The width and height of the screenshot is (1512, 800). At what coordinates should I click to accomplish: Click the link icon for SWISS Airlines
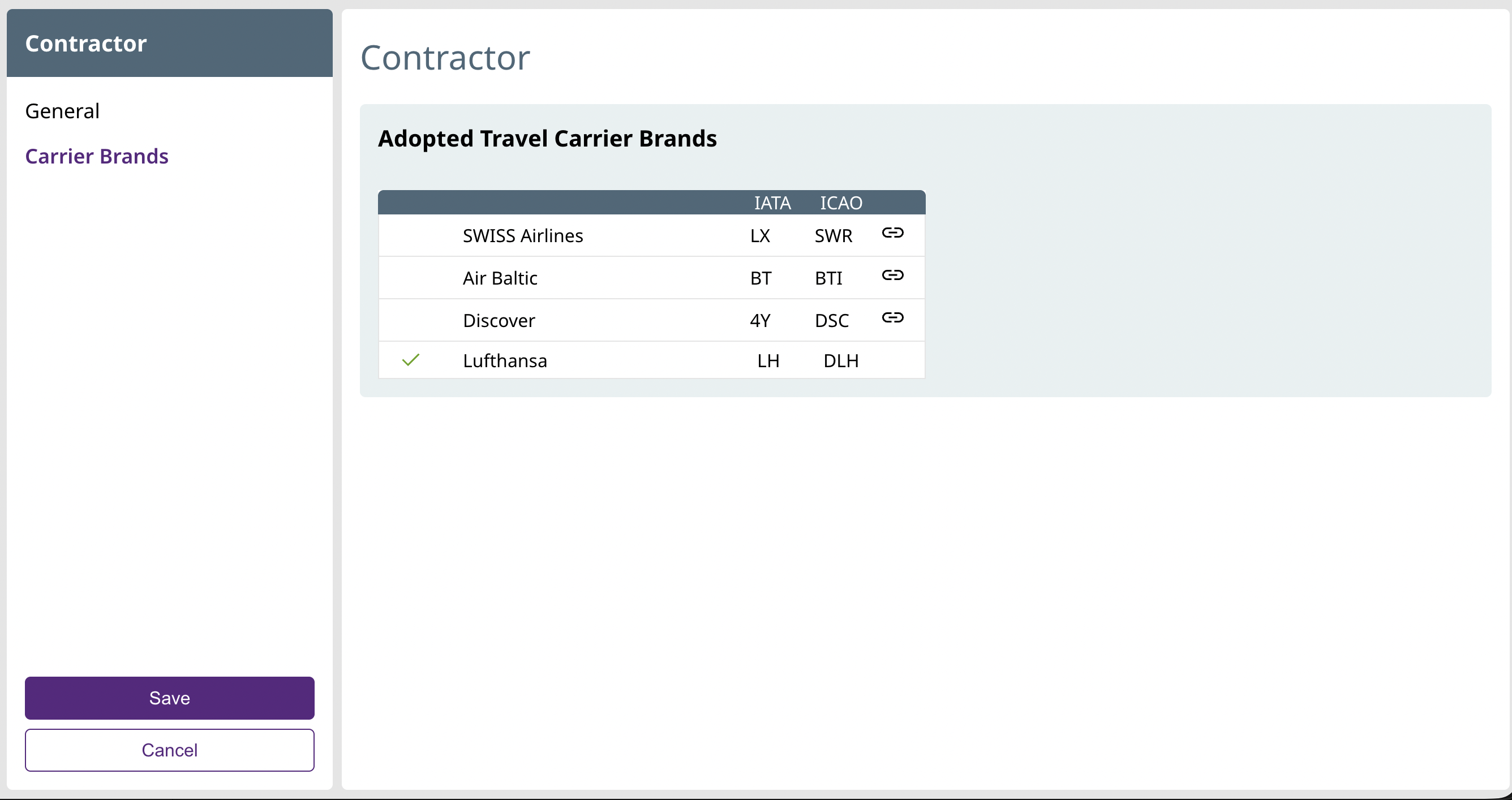tap(892, 233)
